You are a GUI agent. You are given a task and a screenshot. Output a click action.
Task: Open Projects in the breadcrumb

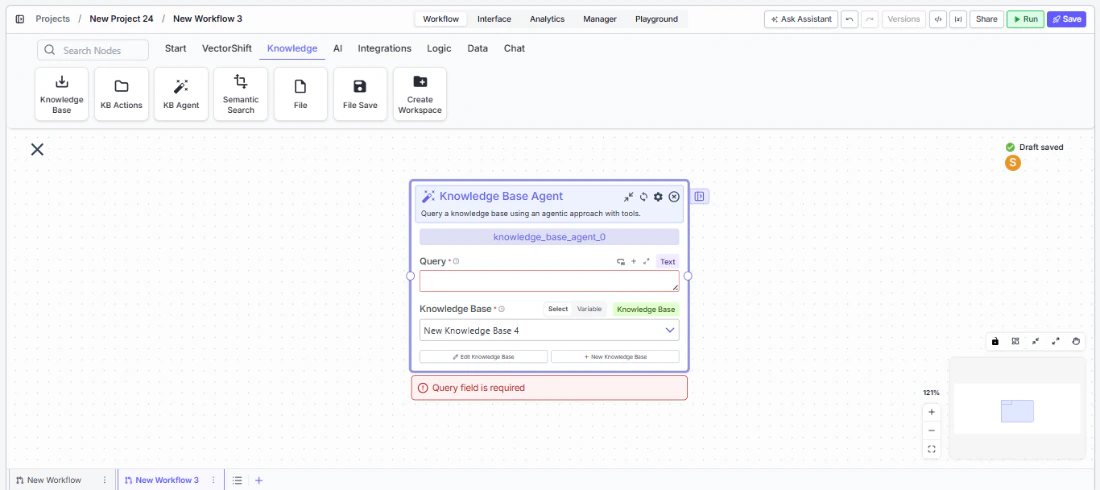[x=53, y=19]
